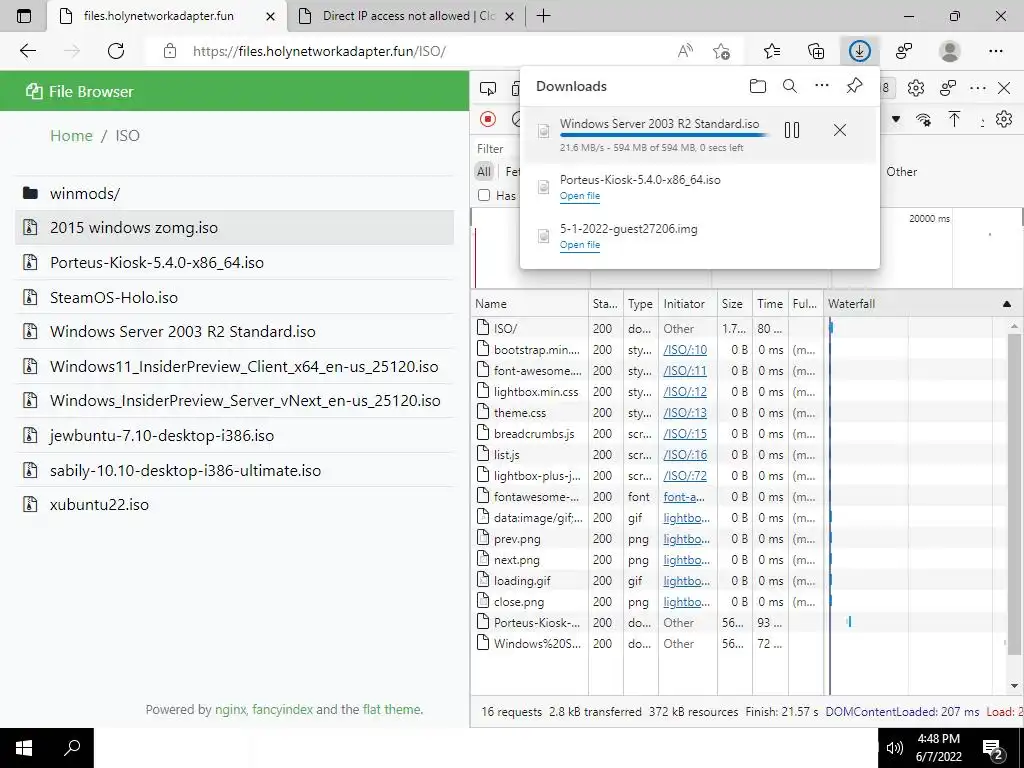
Task: Open a new browser tab
Action: pos(543,16)
